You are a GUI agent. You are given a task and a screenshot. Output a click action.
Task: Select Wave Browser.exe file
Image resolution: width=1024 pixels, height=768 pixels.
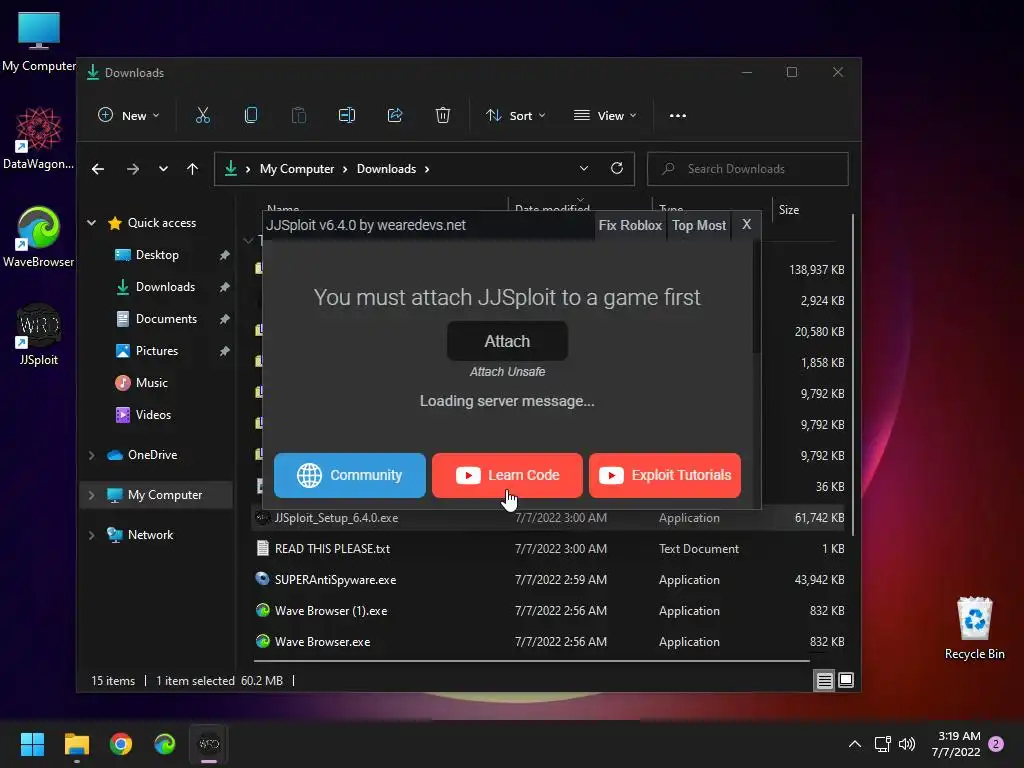click(548, 642)
